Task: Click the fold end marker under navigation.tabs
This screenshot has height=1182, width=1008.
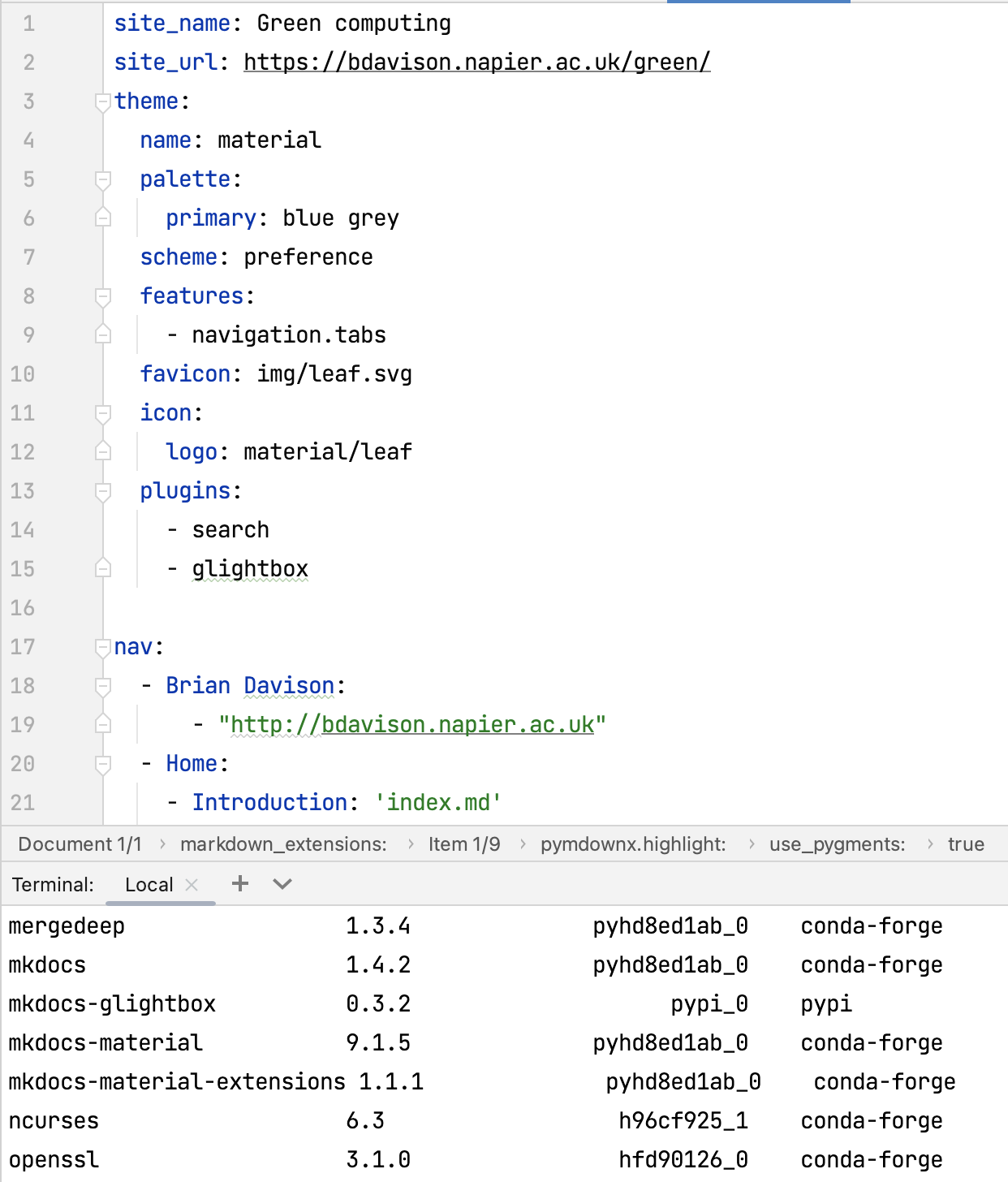Action: 102,334
